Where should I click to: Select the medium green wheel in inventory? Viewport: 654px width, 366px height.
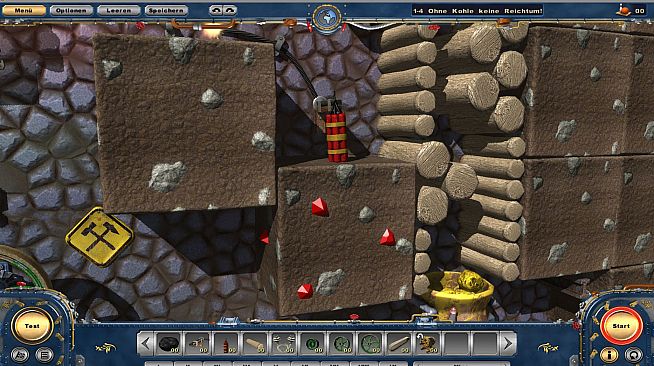342,344
